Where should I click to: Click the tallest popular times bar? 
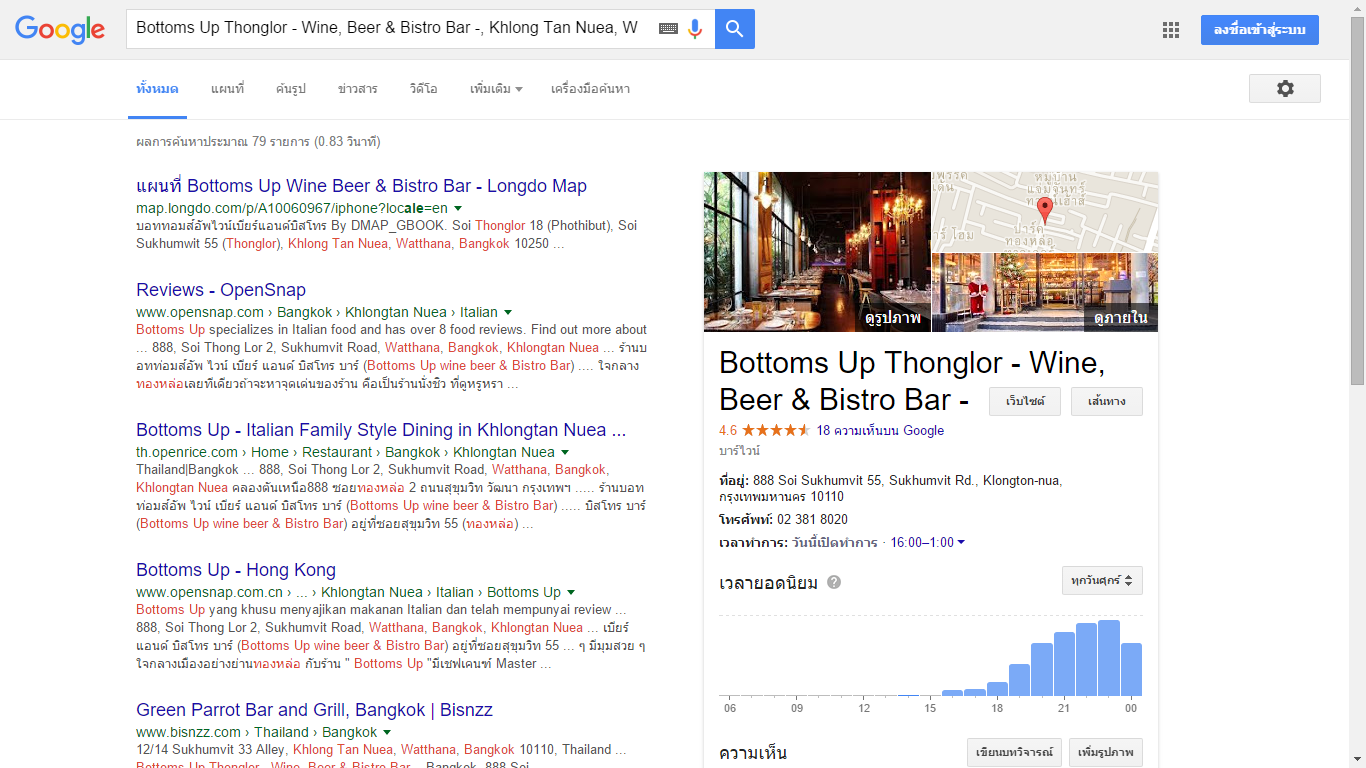[1108, 658]
